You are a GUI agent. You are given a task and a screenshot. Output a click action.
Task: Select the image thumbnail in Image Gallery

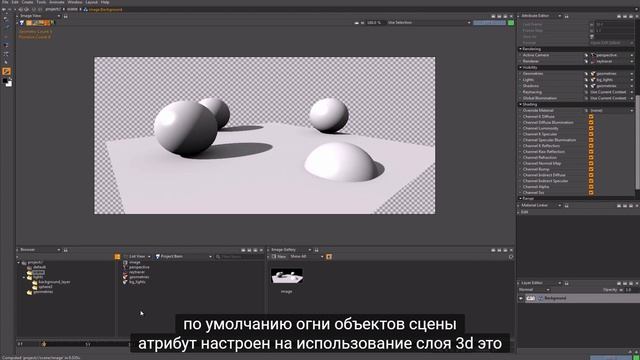tap(287, 276)
